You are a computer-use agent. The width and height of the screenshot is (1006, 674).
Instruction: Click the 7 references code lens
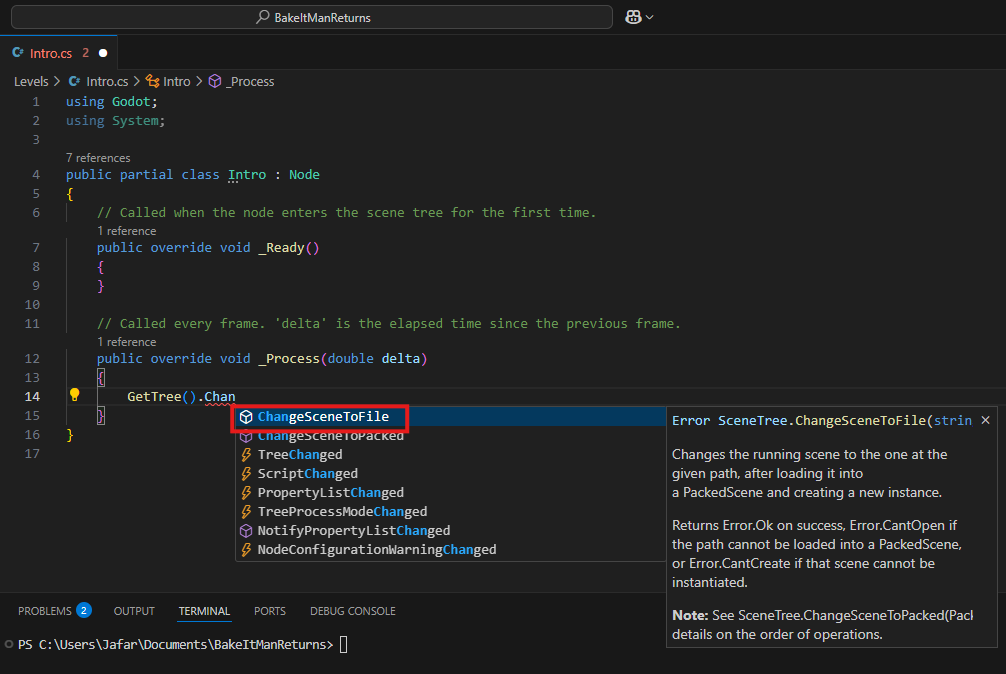(98, 158)
